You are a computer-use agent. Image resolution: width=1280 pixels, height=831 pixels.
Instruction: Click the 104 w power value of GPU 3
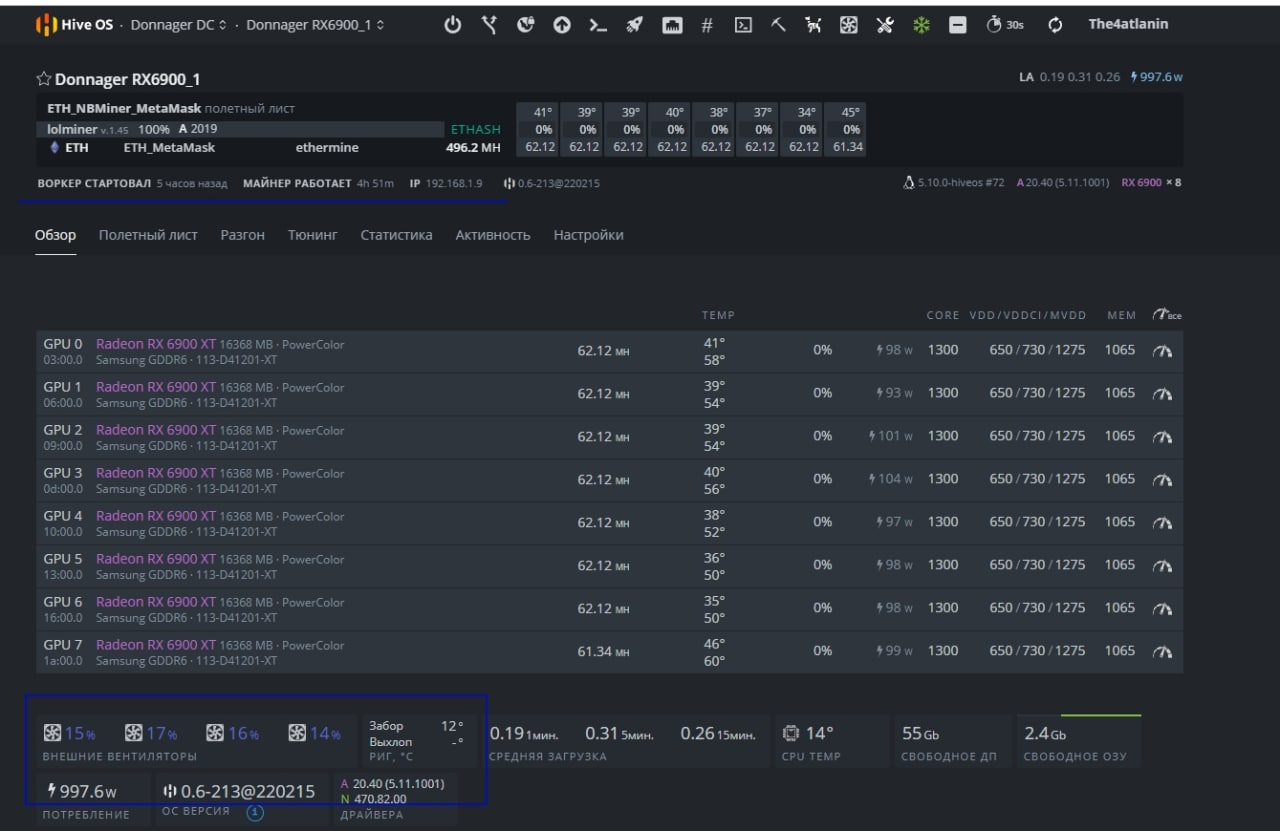coord(891,479)
